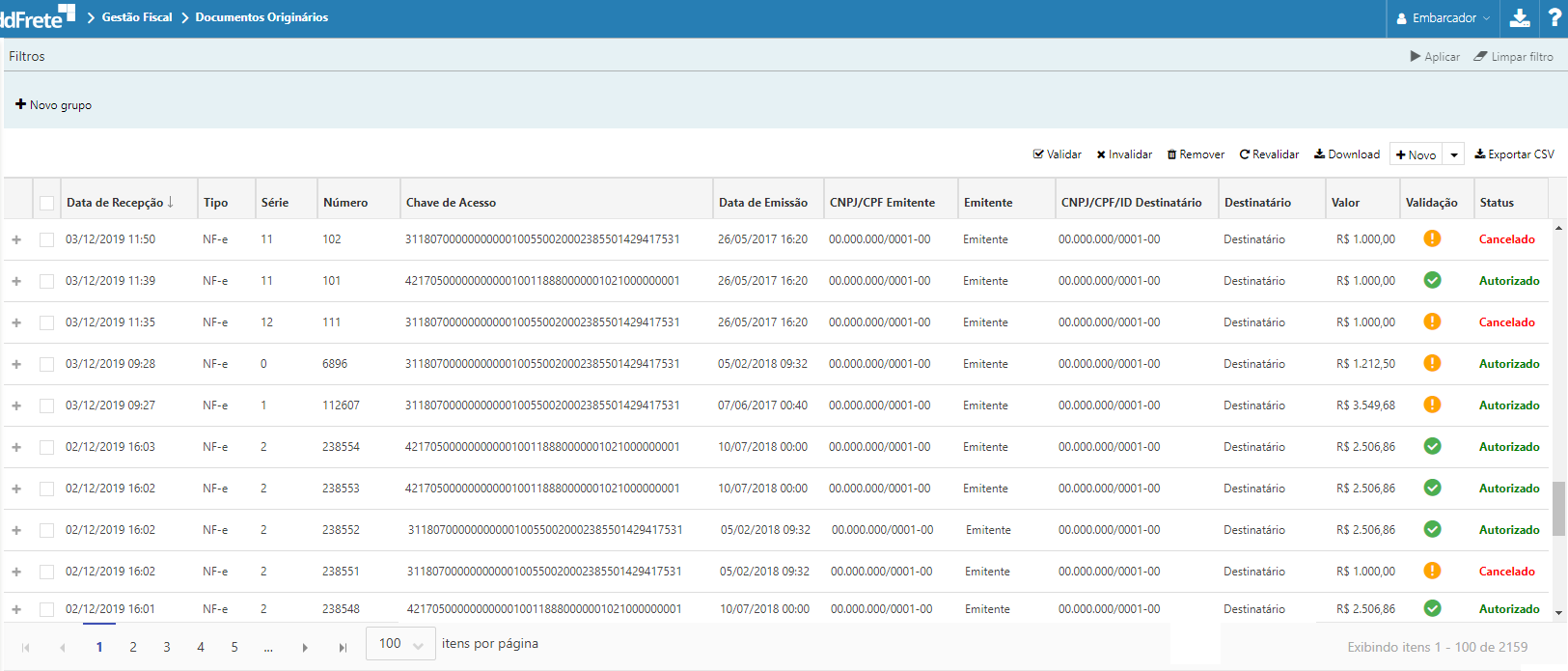
Task: Click the Invalidar action in the toolbar
Action: point(1124,154)
